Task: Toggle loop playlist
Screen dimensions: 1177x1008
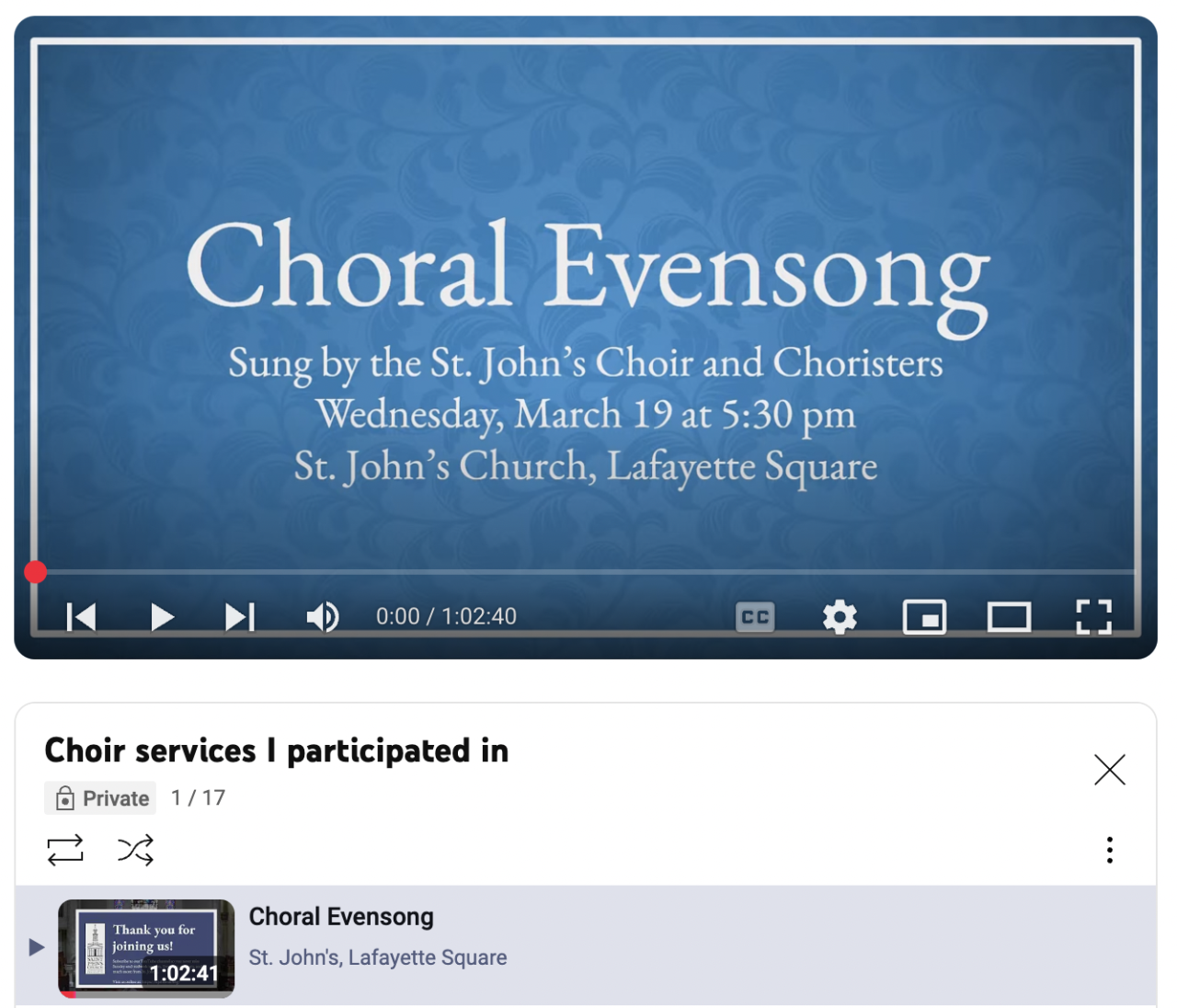Action: [65, 850]
